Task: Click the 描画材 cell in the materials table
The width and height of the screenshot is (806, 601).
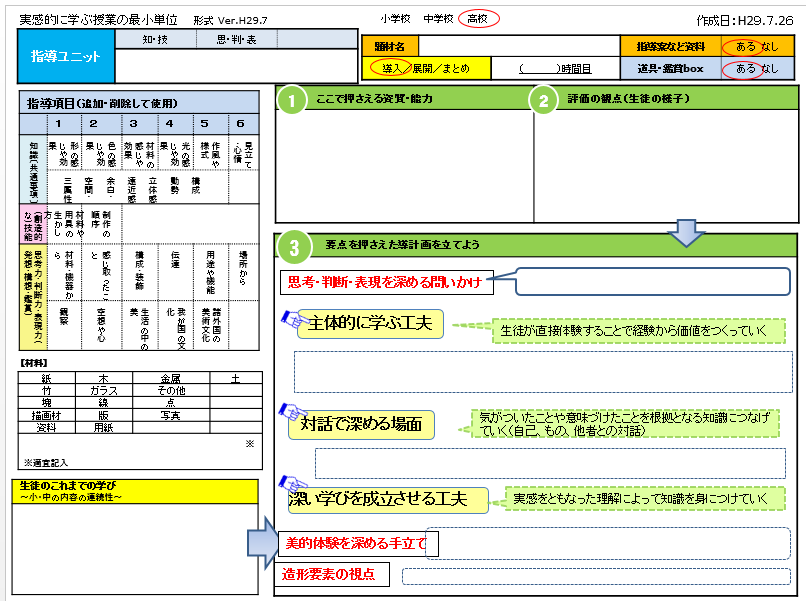Action: [x=46, y=415]
